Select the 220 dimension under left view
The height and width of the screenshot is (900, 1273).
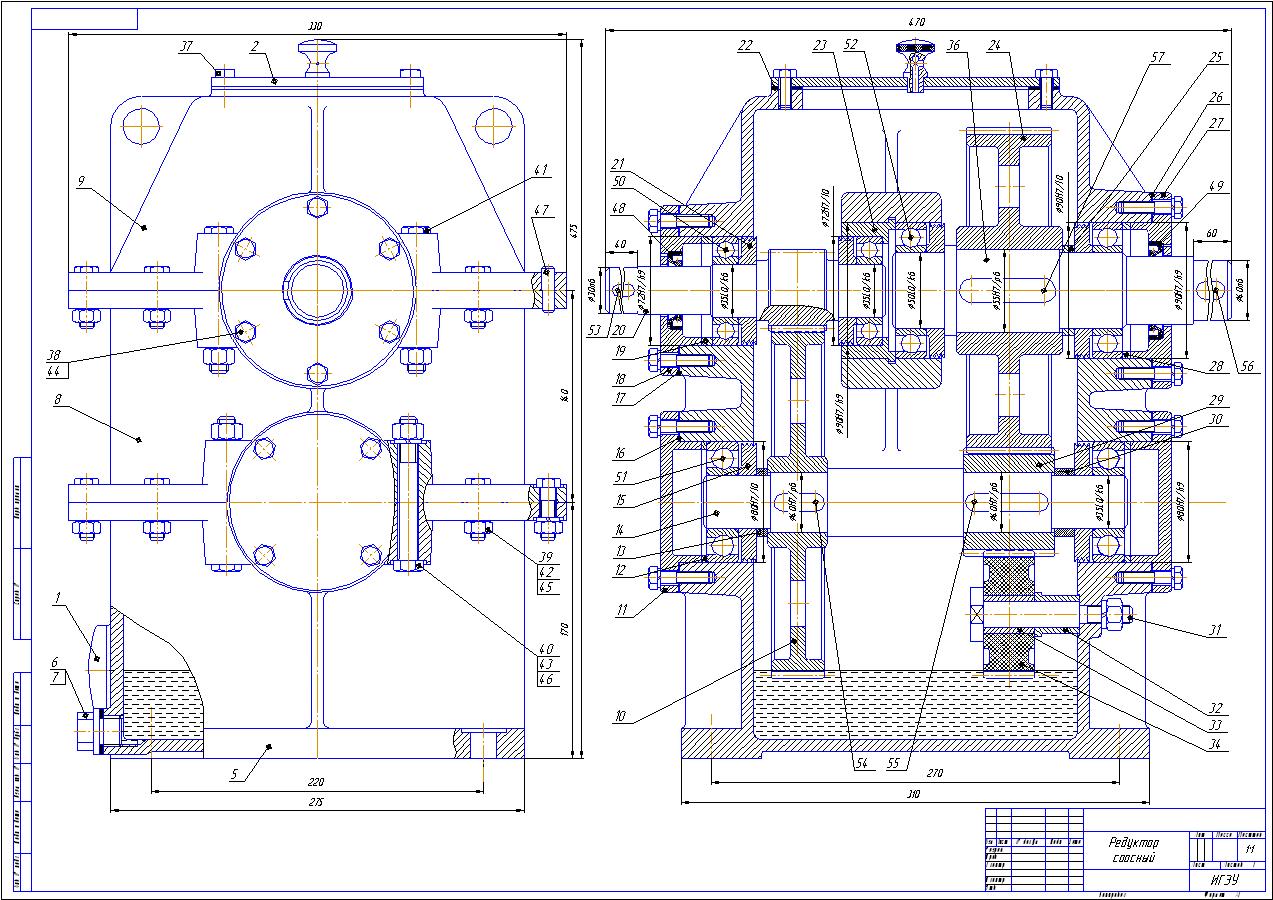click(x=317, y=782)
